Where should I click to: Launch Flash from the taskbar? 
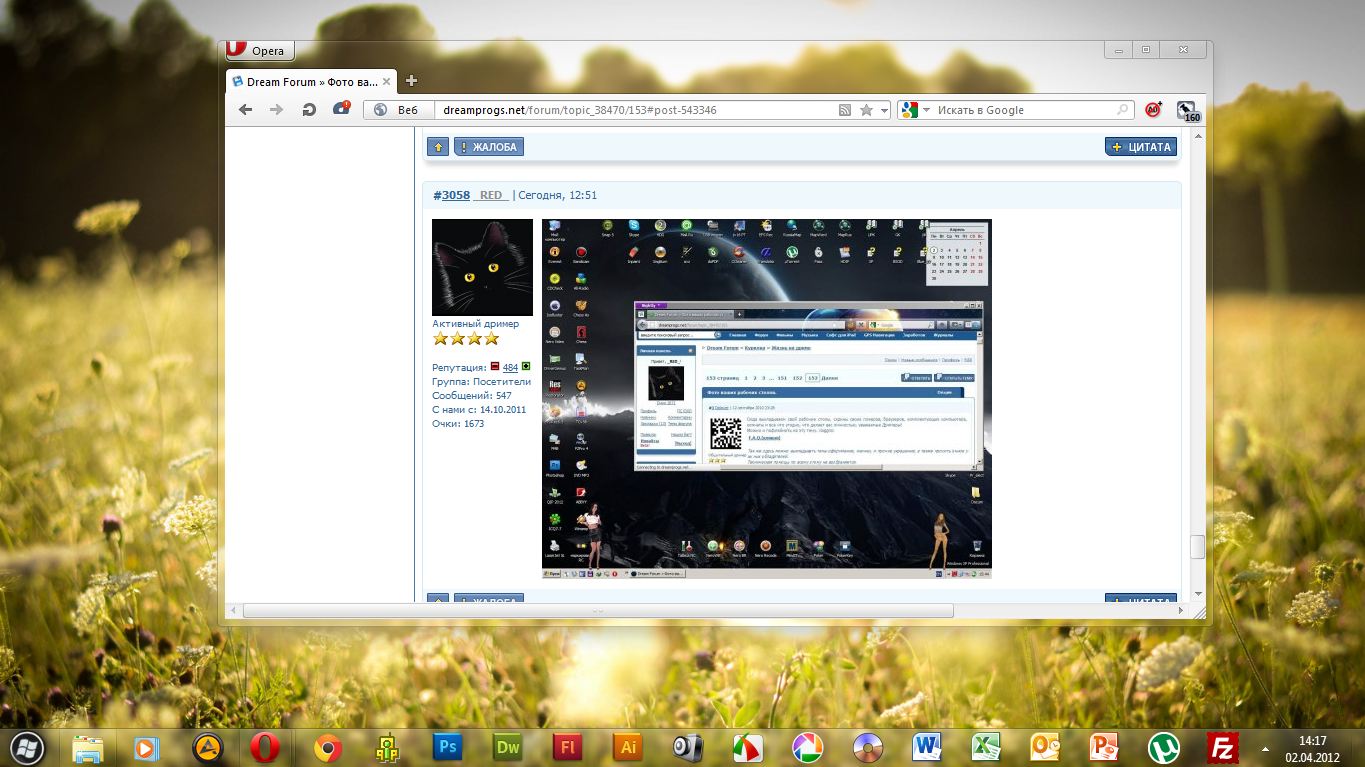coord(567,747)
